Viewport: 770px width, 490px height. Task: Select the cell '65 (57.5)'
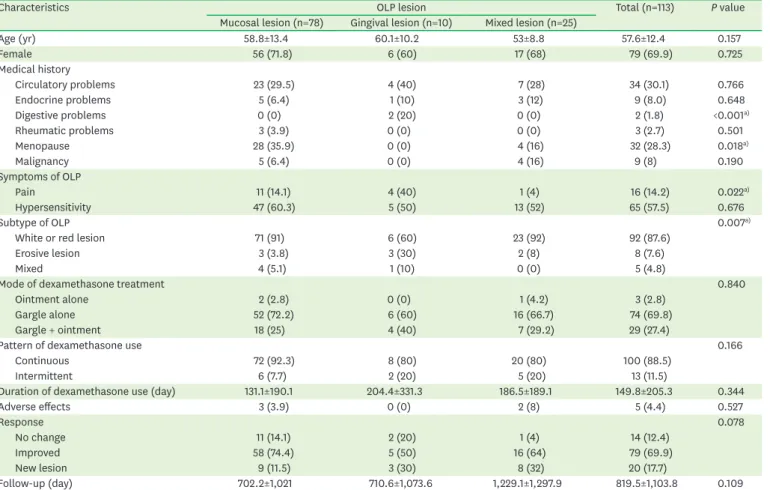coord(649,208)
